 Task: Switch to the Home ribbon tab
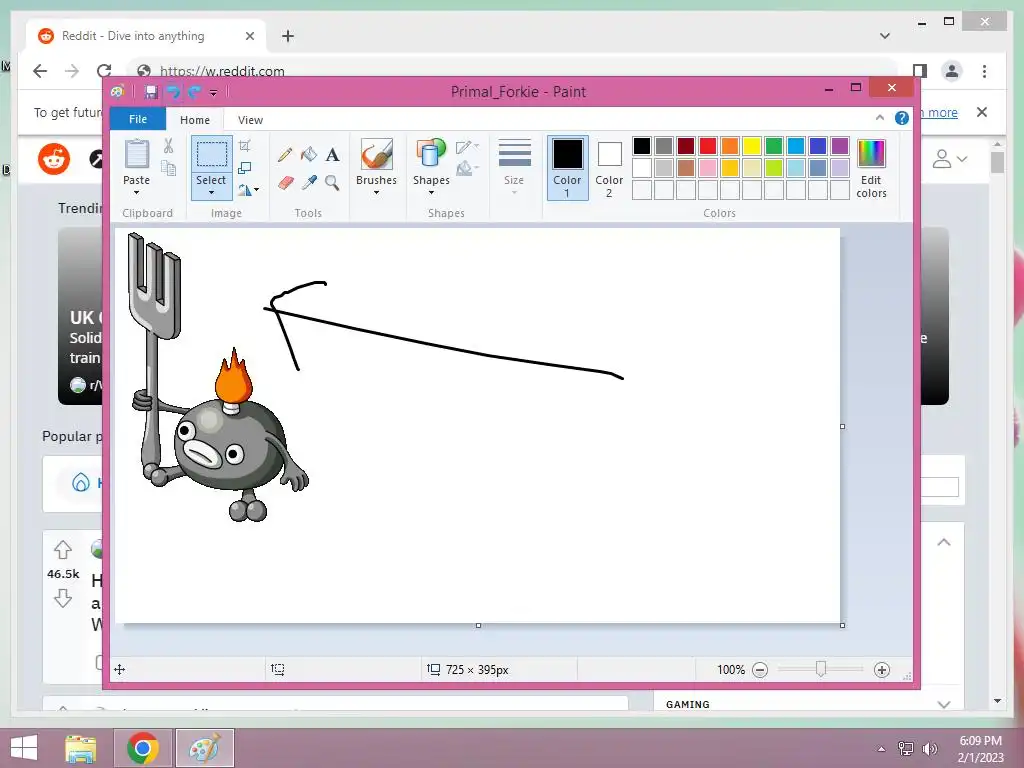coord(195,120)
